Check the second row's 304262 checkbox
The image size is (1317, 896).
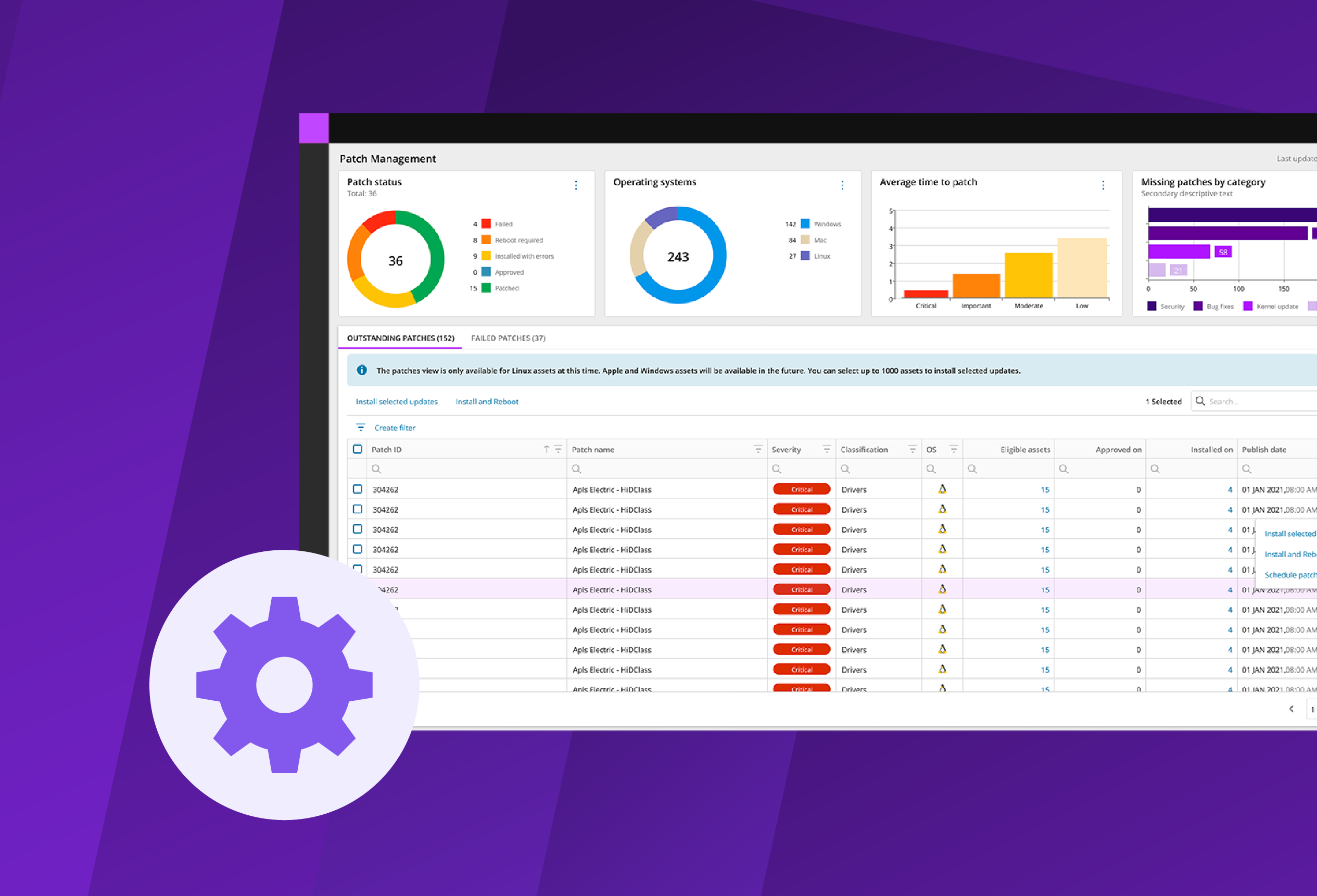358,509
